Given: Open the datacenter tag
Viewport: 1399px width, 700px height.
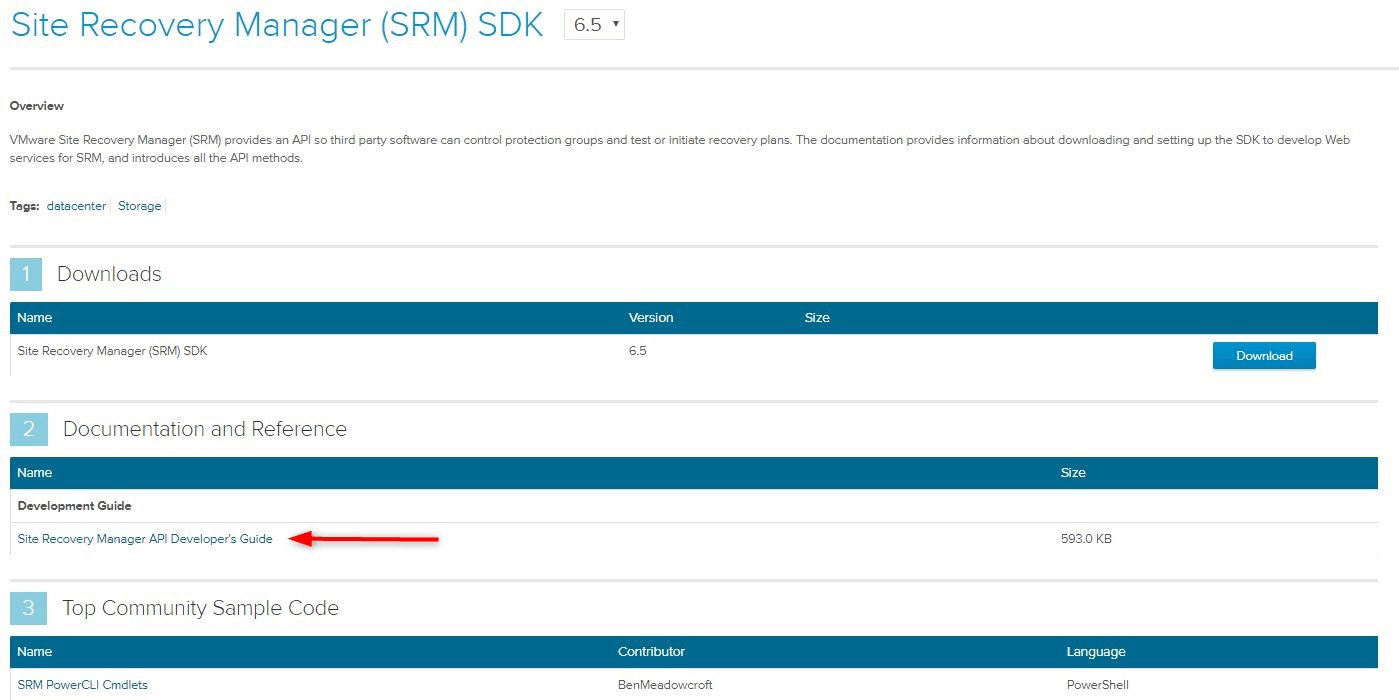Looking at the screenshot, I should coord(76,206).
